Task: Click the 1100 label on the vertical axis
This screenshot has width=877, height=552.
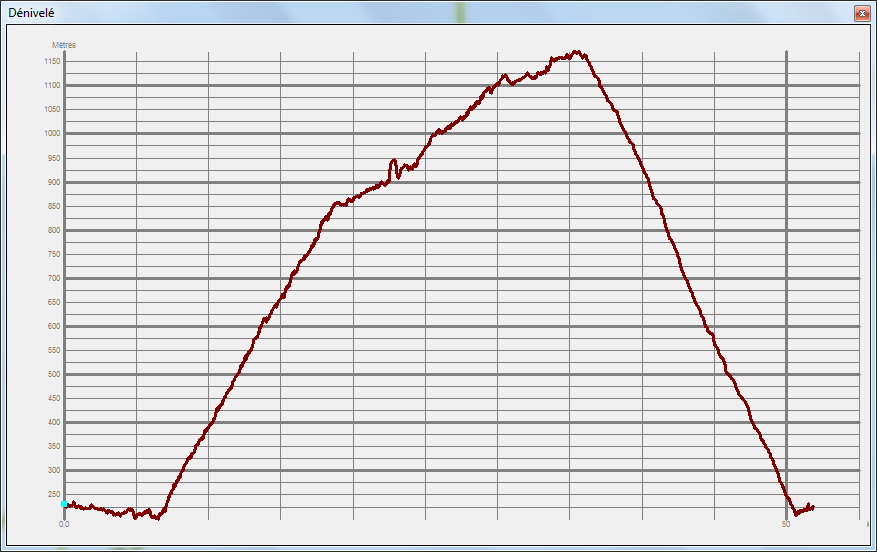Action: point(52,85)
